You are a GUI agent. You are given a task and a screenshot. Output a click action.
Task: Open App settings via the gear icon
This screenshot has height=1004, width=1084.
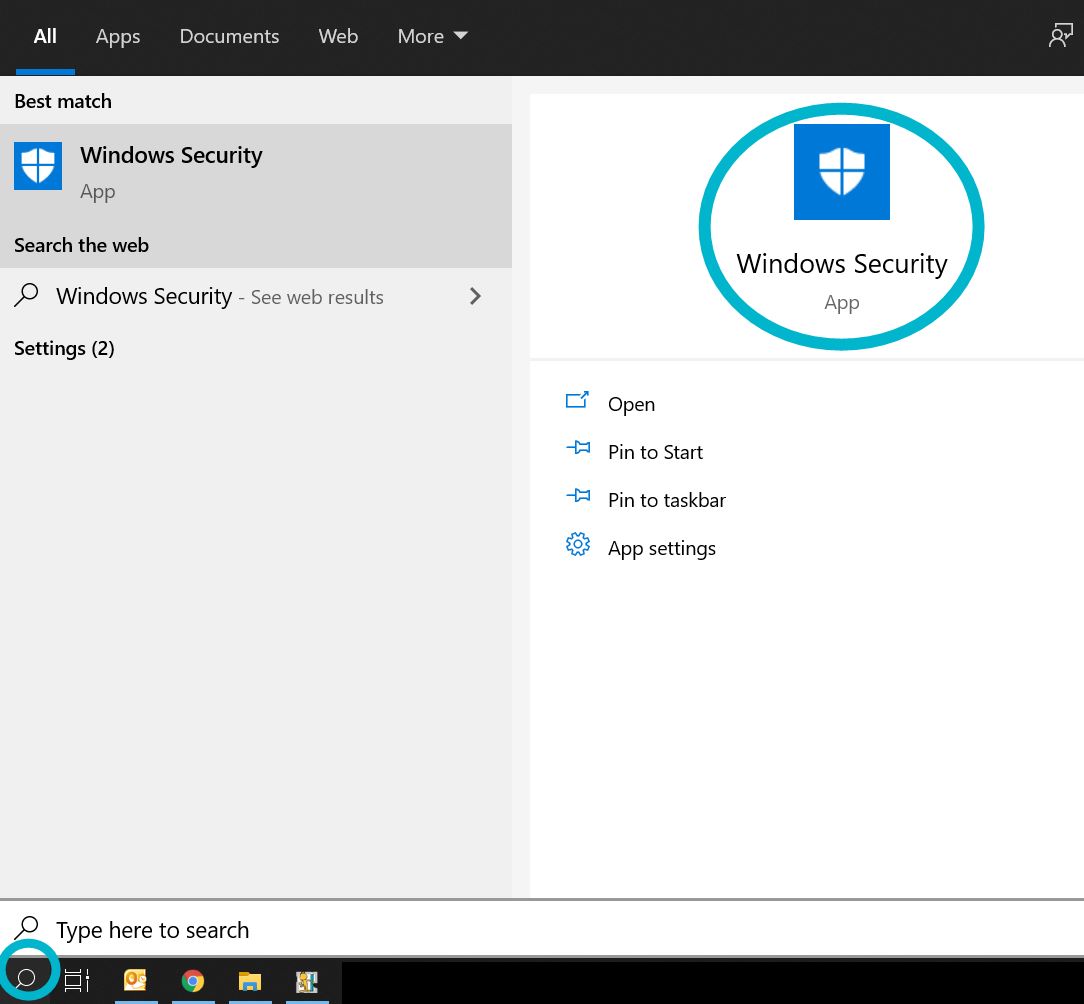coord(578,543)
